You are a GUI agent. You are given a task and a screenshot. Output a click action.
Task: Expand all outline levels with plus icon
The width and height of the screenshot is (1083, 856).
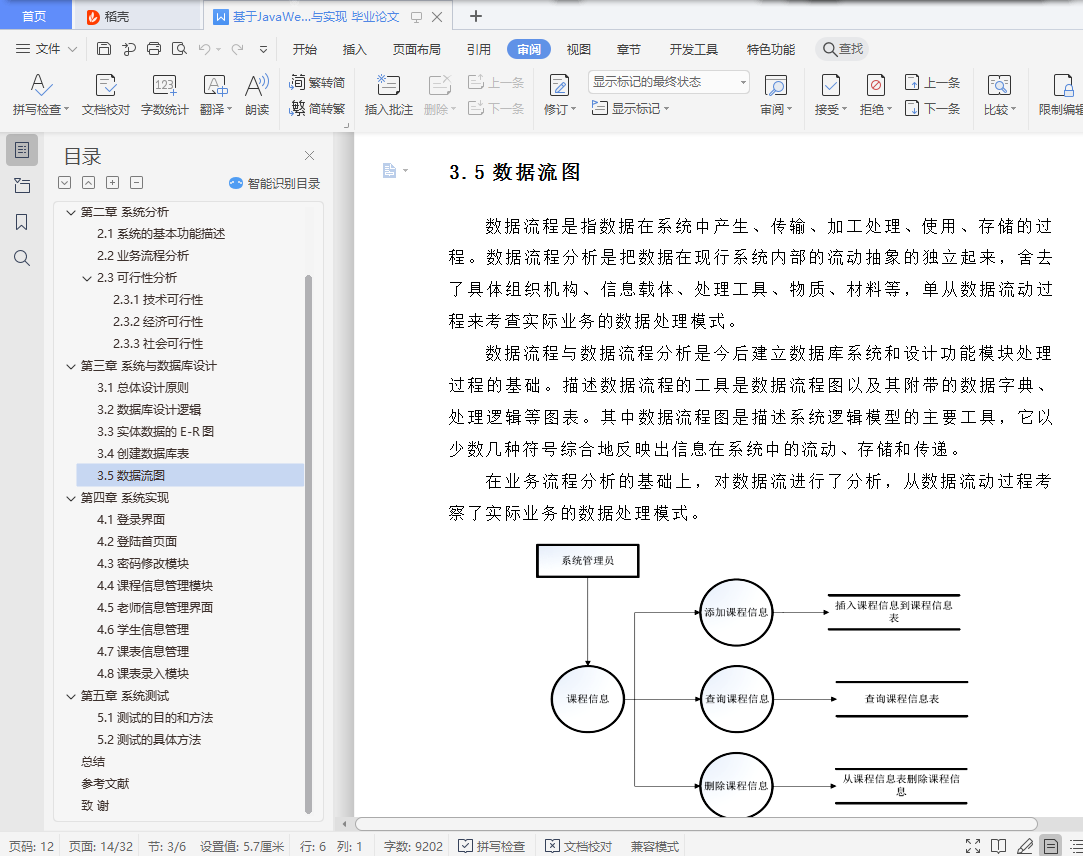[113, 182]
